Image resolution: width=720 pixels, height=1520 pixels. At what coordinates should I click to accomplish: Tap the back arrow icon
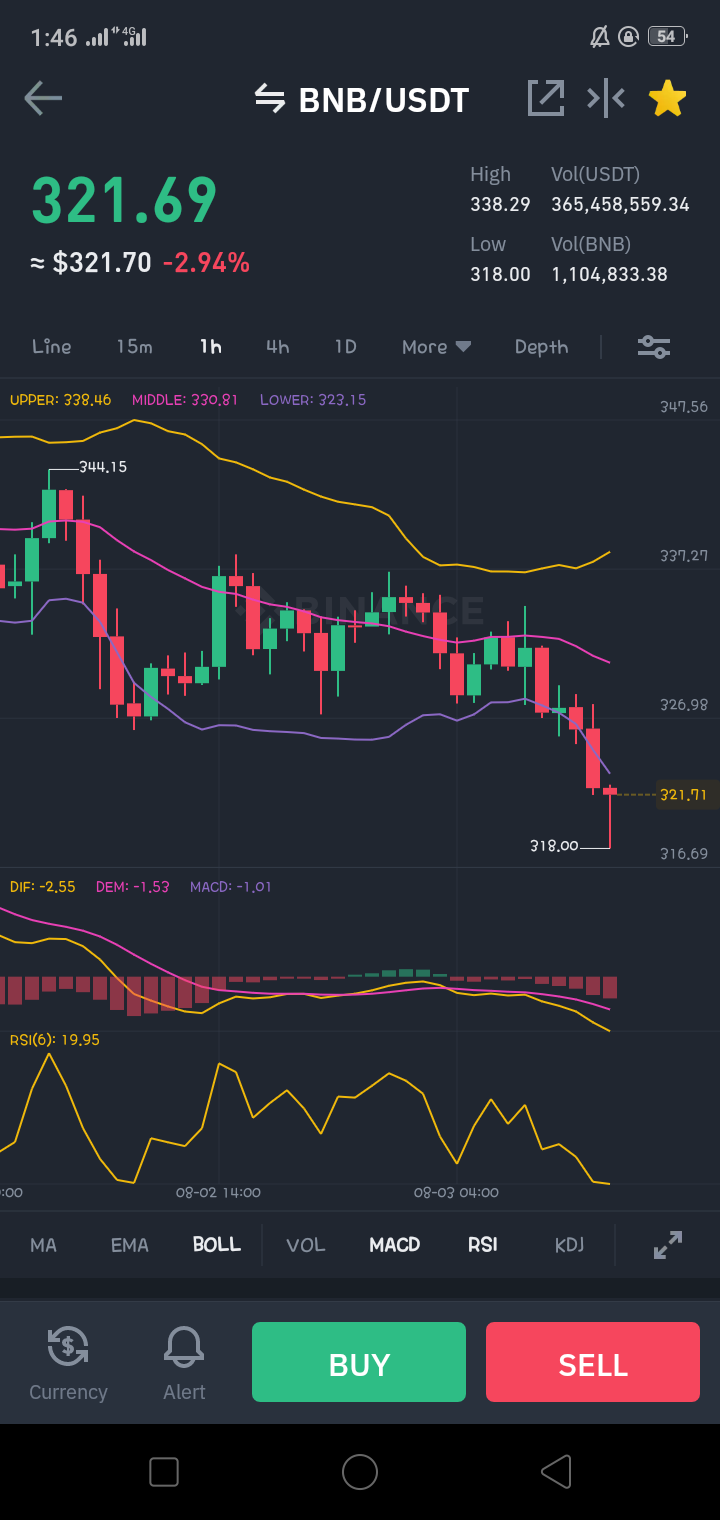click(x=43, y=98)
